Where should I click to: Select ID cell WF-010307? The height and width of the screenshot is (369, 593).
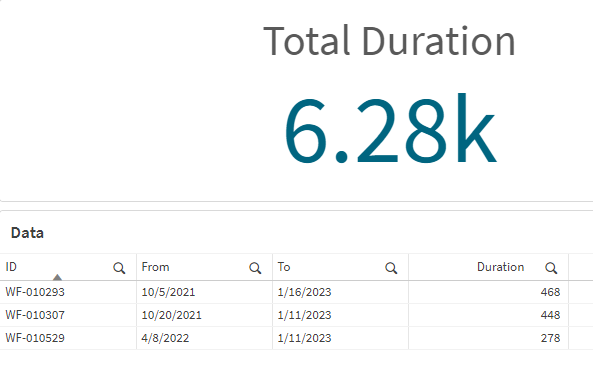(x=35, y=315)
